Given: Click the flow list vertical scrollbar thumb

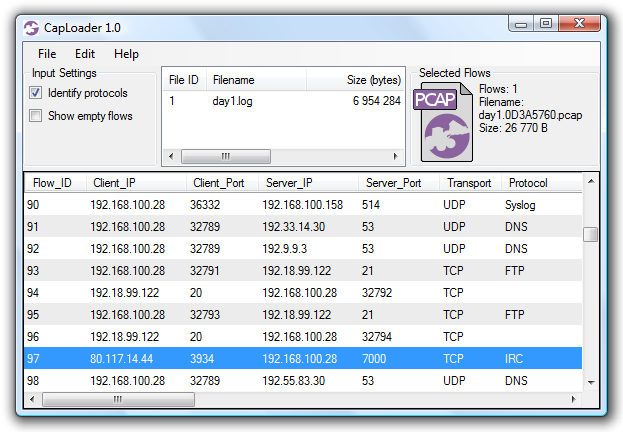Looking at the screenshot, I should pos(591,234).
